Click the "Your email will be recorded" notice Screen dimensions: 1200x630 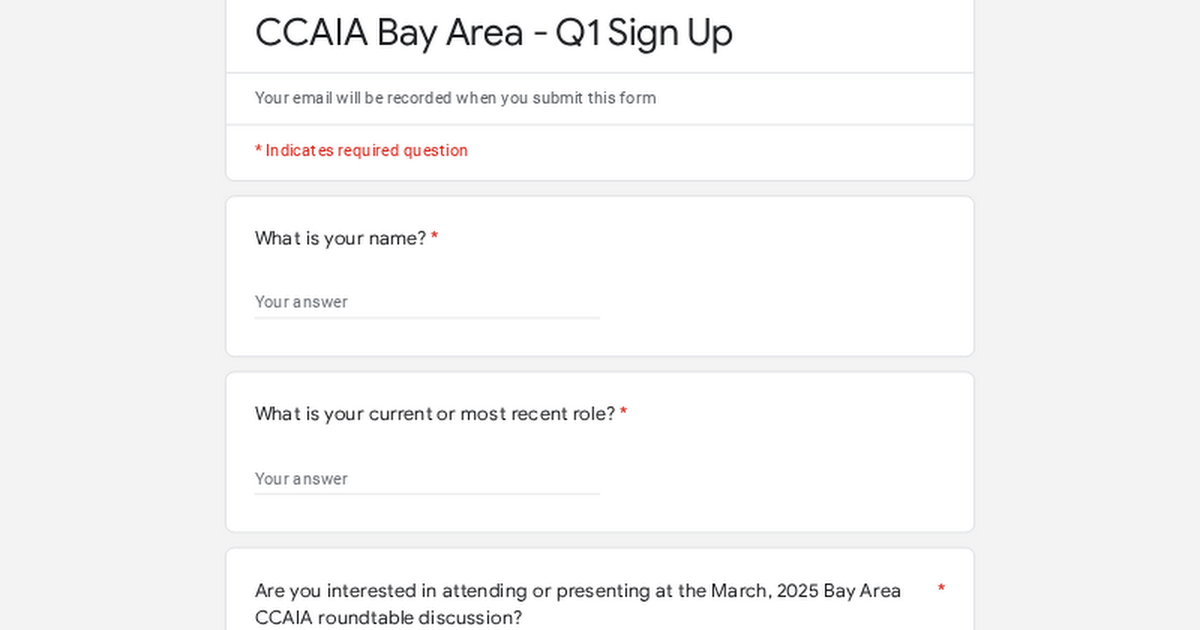pyautogui.click(x=455, y=98)
